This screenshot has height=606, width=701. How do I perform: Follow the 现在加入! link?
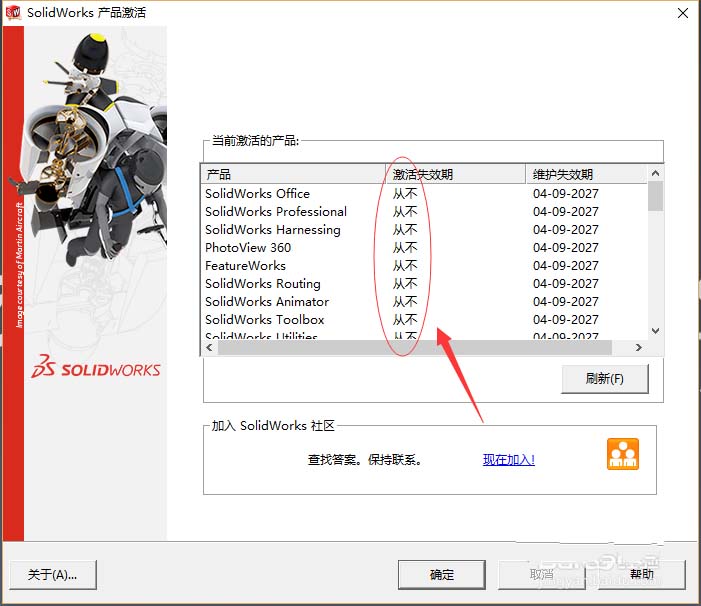click(x=509, y=459)
